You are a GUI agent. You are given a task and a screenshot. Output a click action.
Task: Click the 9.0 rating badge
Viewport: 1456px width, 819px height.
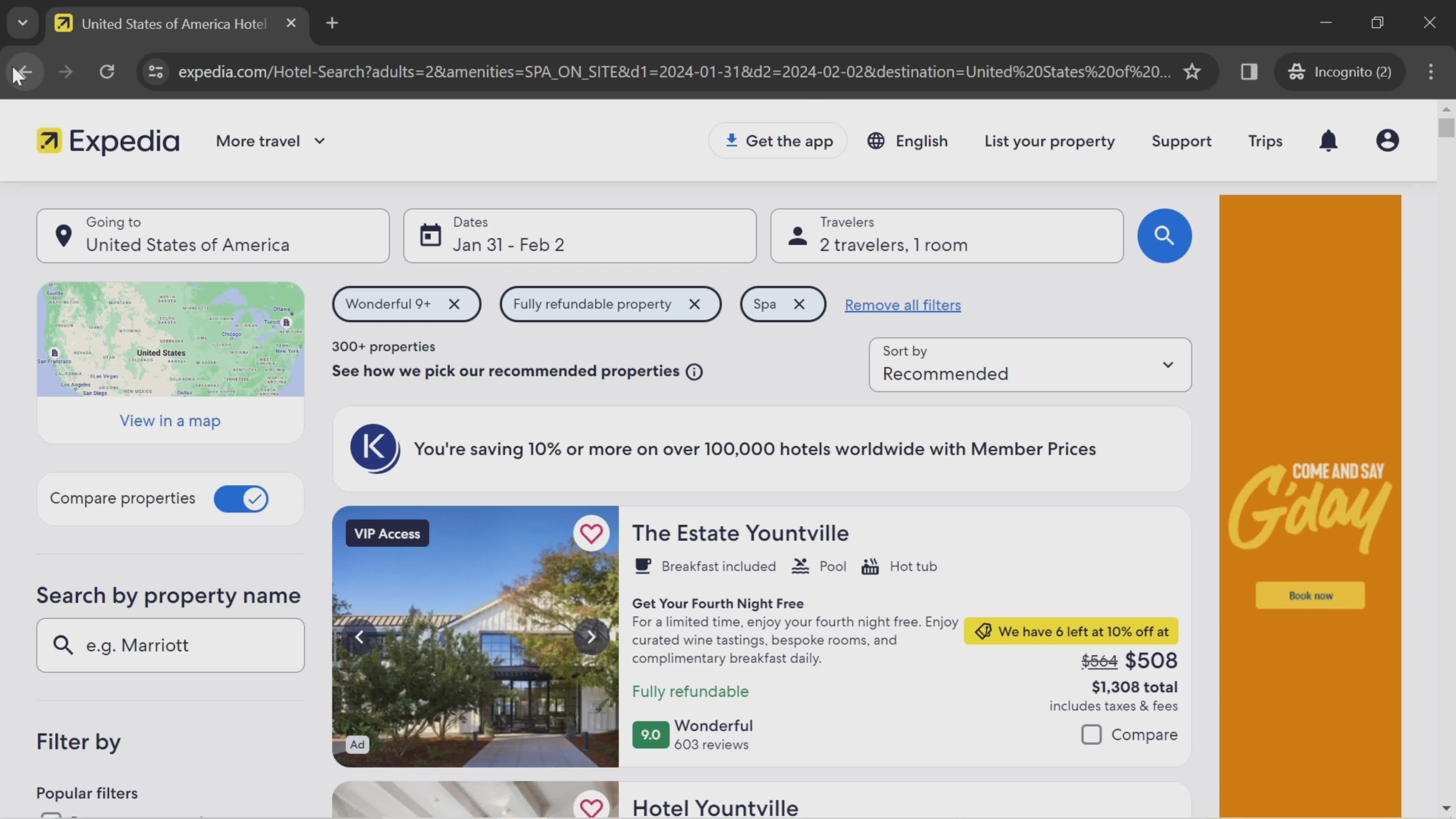(x=651, y=734)
